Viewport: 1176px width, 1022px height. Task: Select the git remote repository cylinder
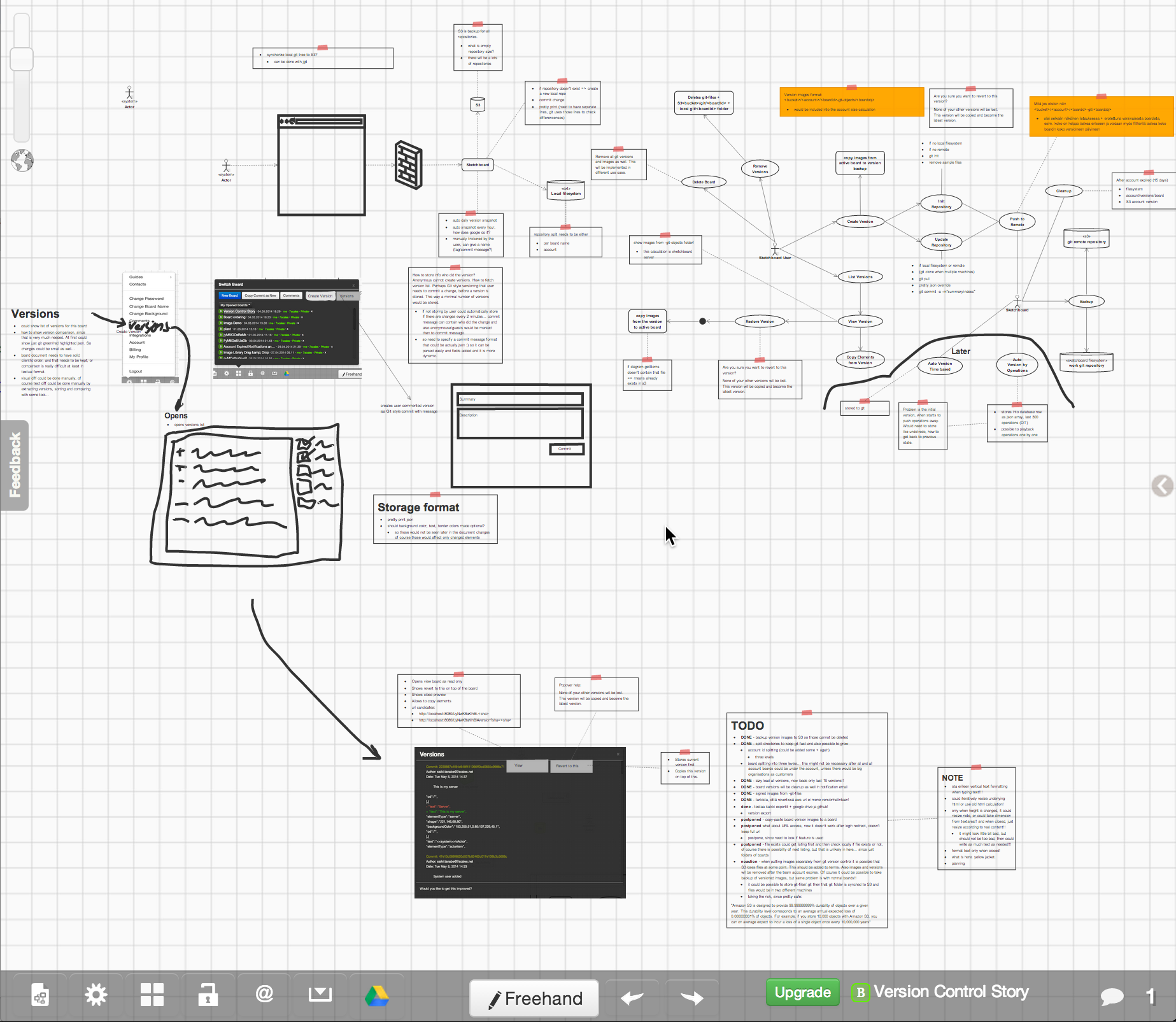(1087, 239)
